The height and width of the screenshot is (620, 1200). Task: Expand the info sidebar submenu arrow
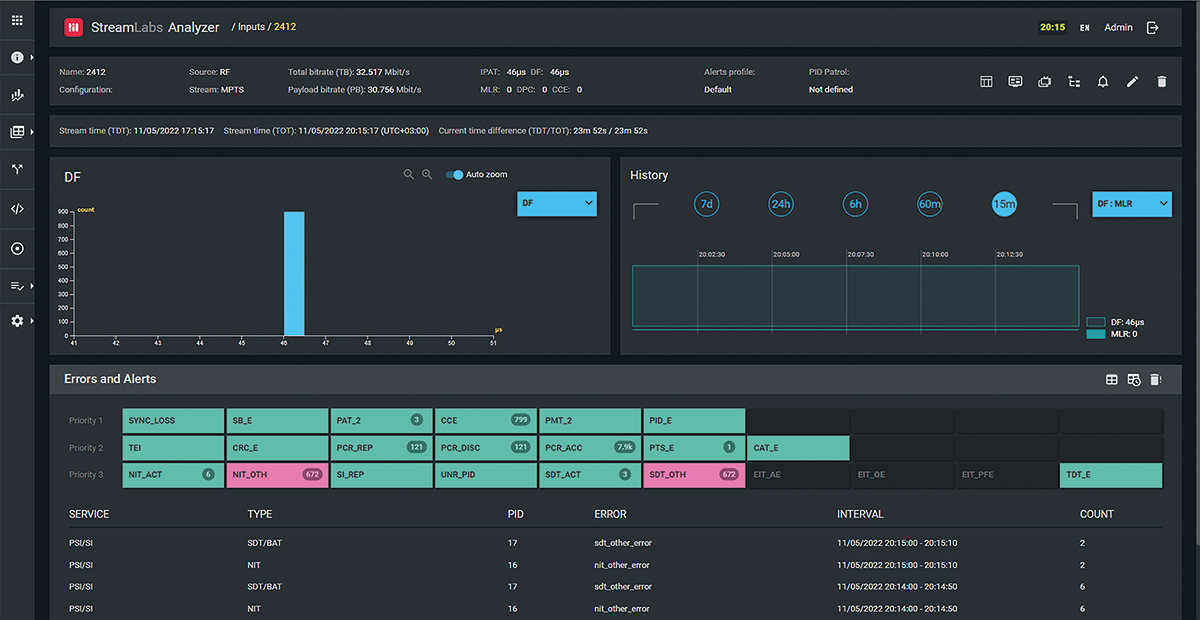click(32, 58)
